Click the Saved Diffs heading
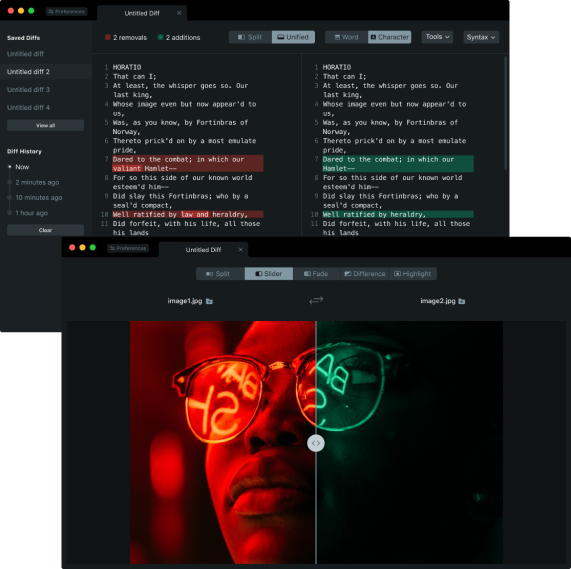This screenshot has width=571, height=569. pos(23,38)
